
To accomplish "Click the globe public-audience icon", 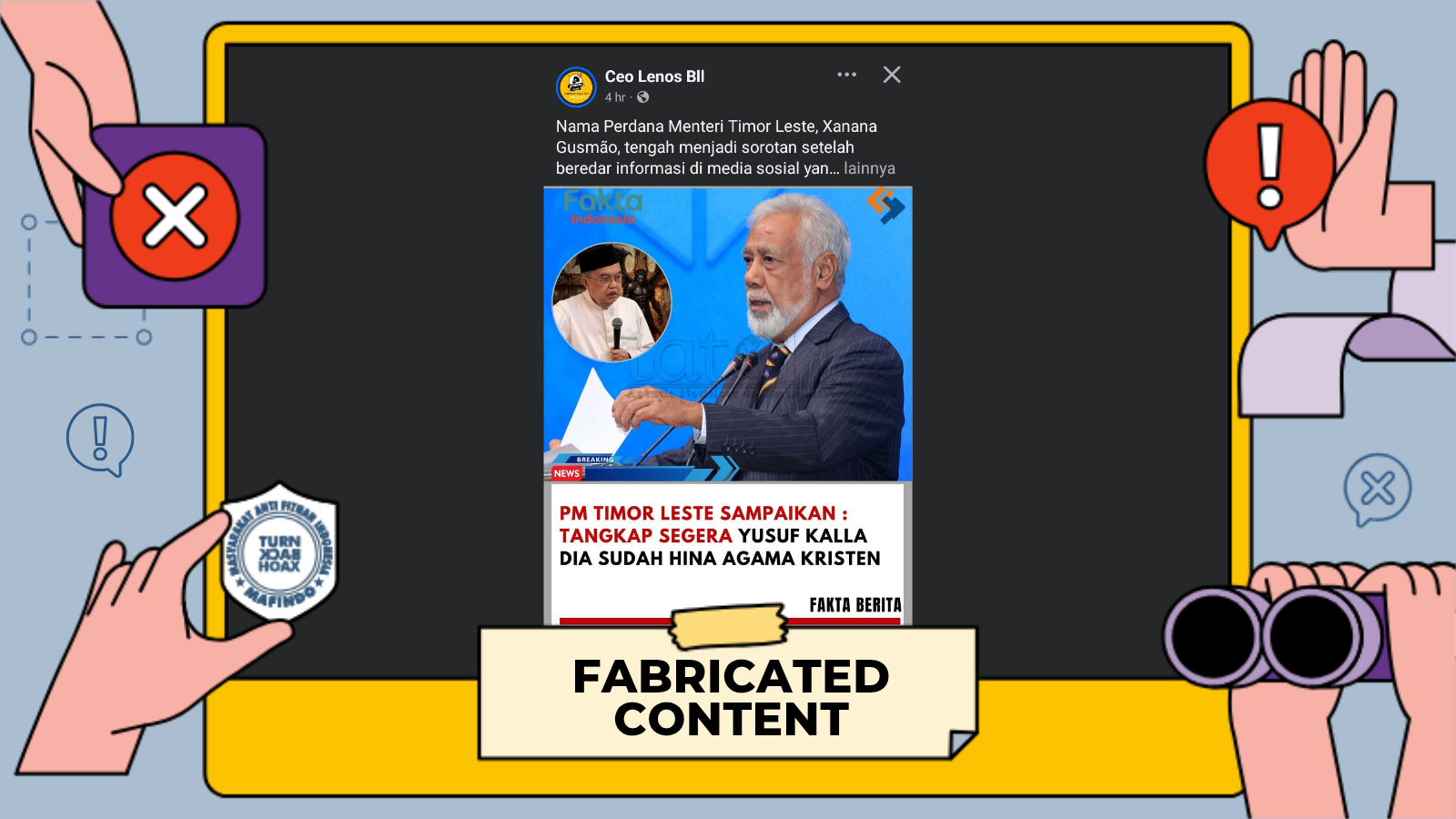I will (643, 97).
